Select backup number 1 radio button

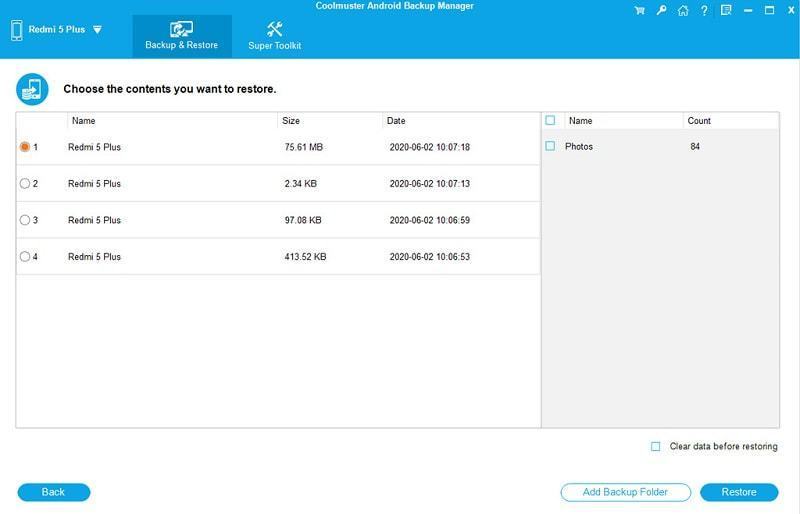(x=25, y=147)
